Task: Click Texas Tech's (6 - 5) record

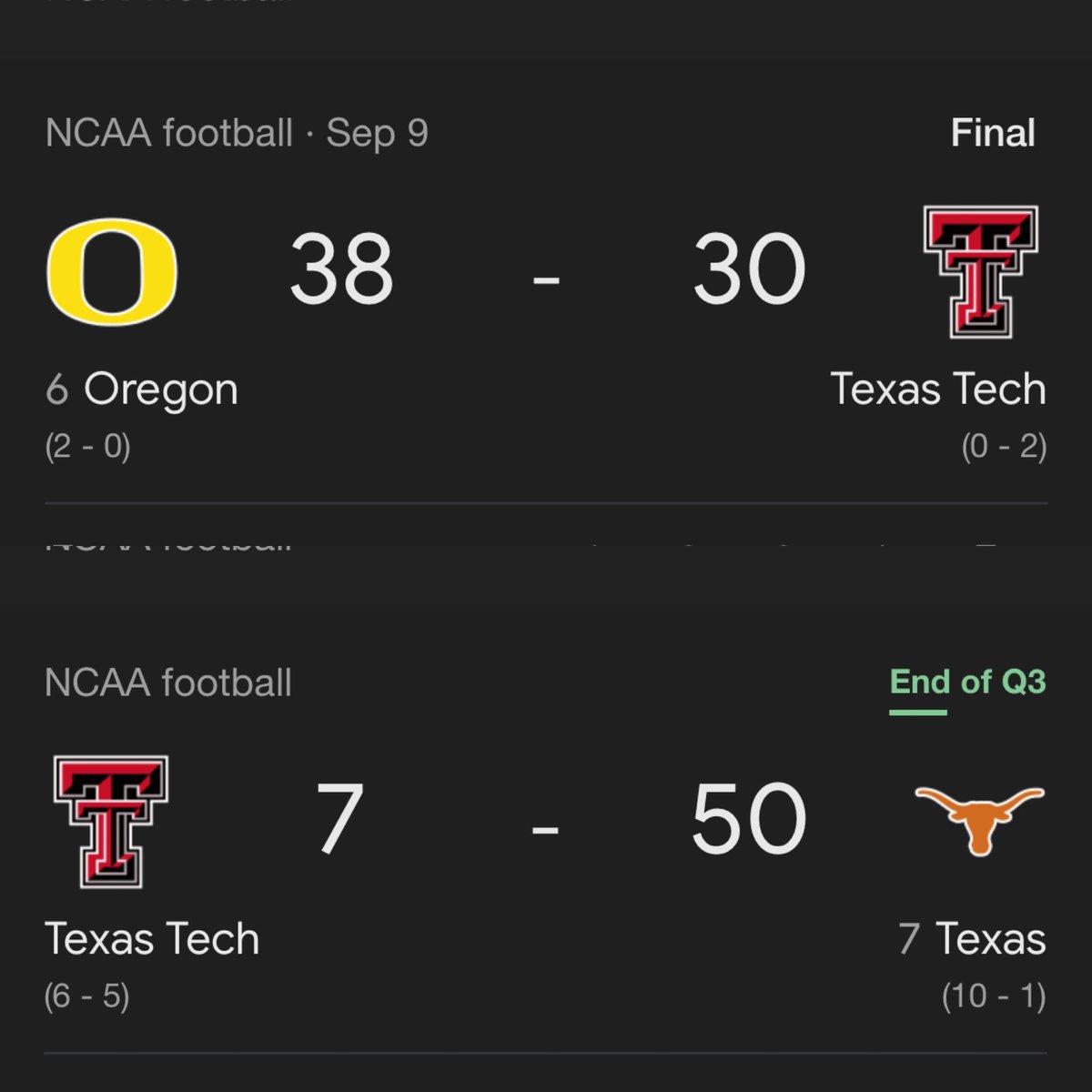Action: click(x=87, y=996)
